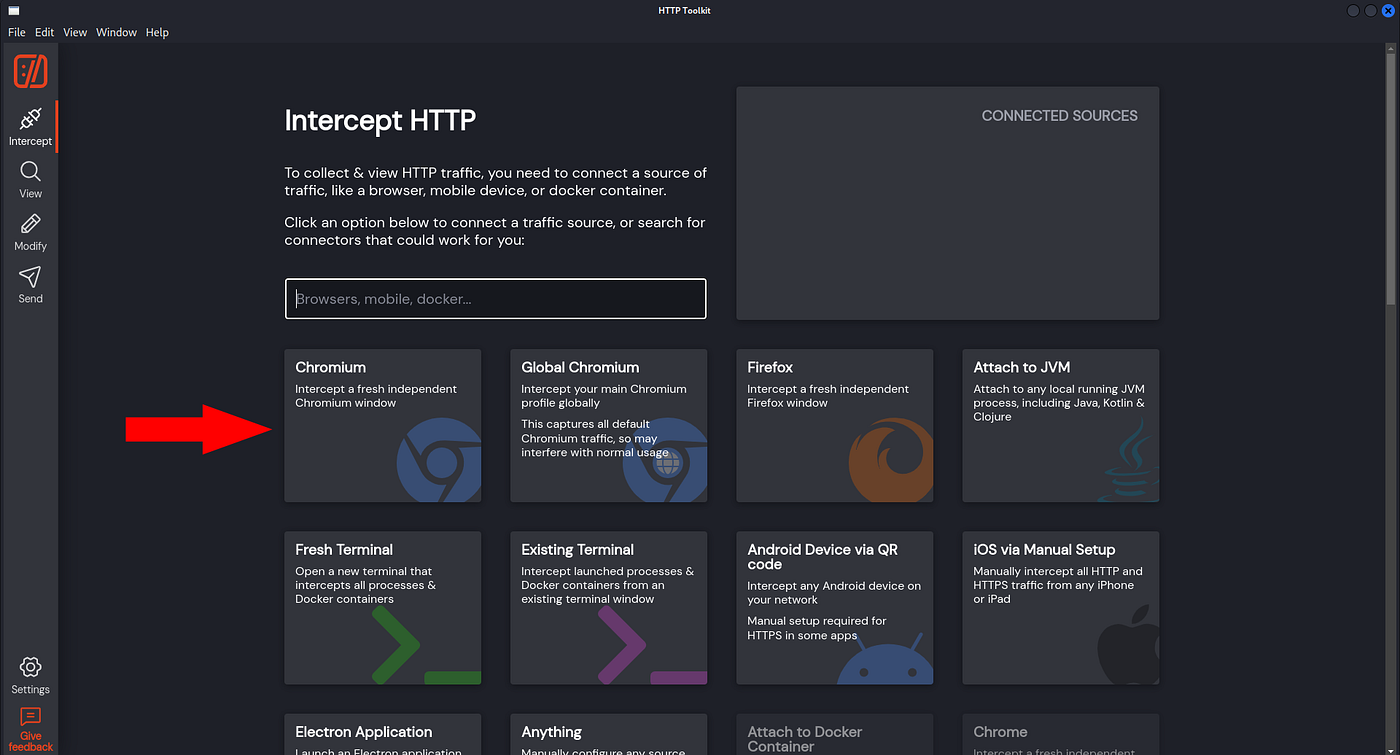Open the Send sidebar page
This screenshot has height=755, width=1400.
click(30, 285)
